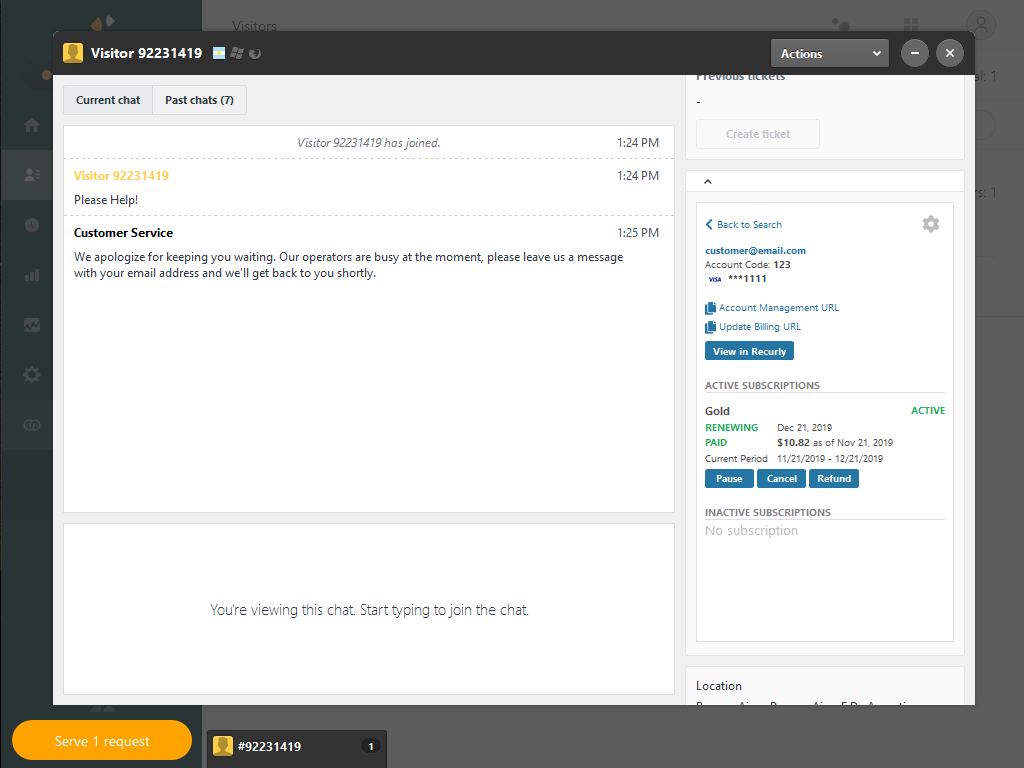The image size is (1024, 768).
Task: Collapse the Recurly panel with the chevron
Action: pos(708,182)
